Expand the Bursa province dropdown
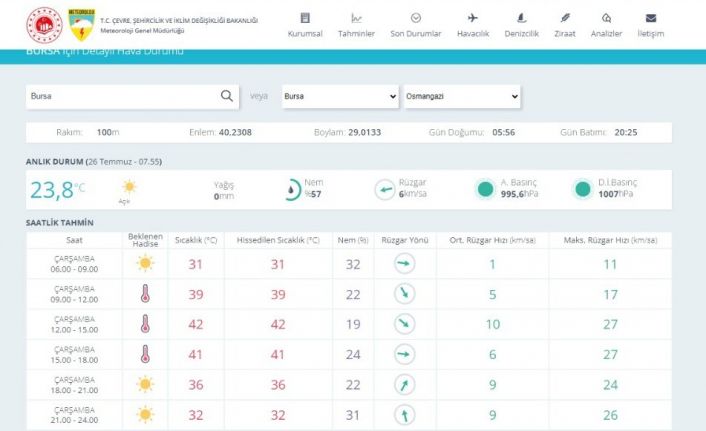Screen dimensions: 706x431 coord(339,96)
